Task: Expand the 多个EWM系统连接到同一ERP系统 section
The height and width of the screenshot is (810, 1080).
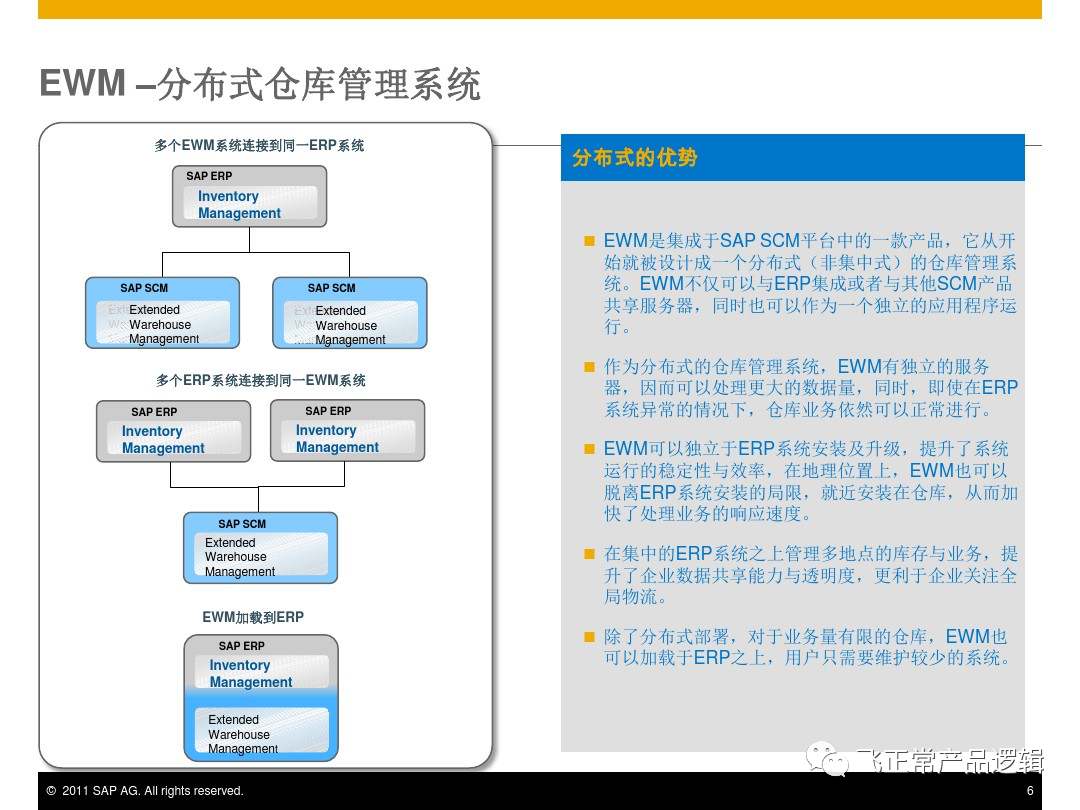Action: coord(258,145)
